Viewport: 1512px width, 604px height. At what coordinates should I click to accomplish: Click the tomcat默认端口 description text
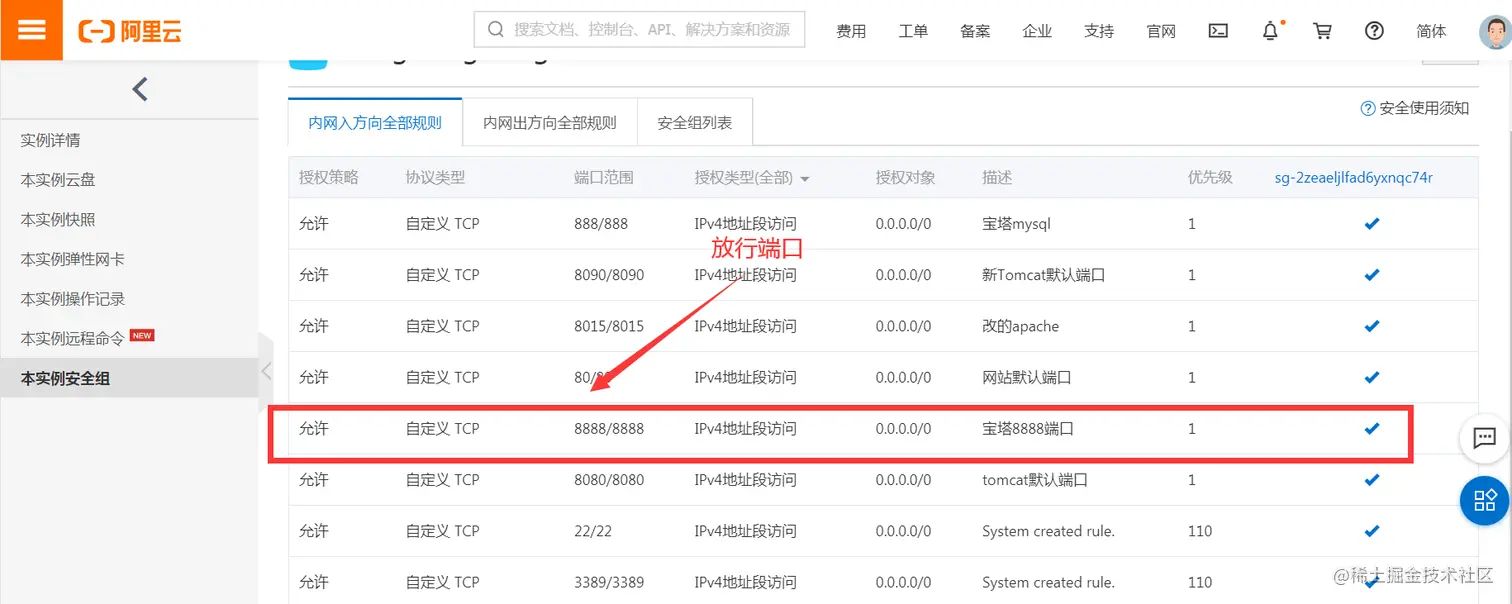coord(1035,480)
